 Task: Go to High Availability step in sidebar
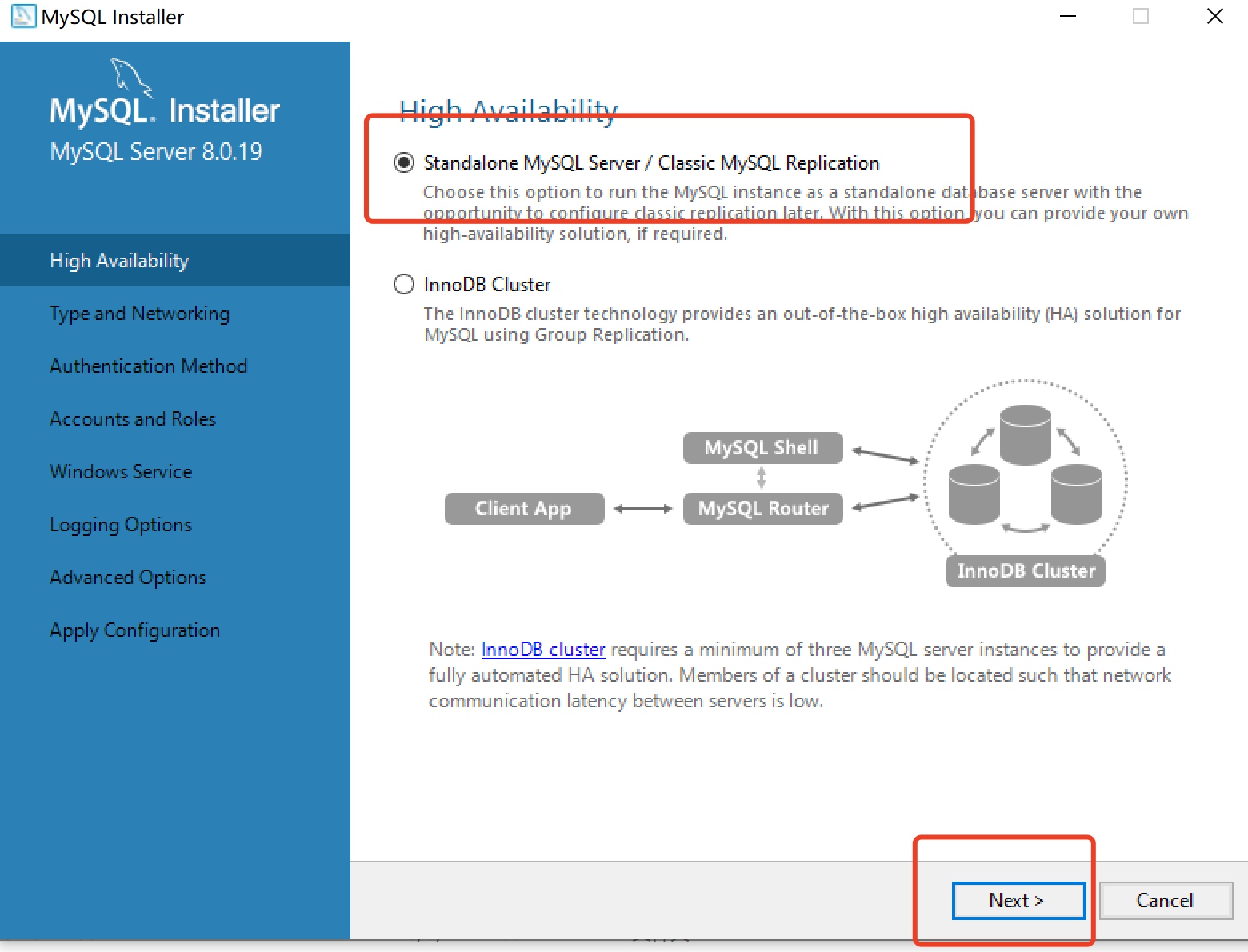pos(175,260)
